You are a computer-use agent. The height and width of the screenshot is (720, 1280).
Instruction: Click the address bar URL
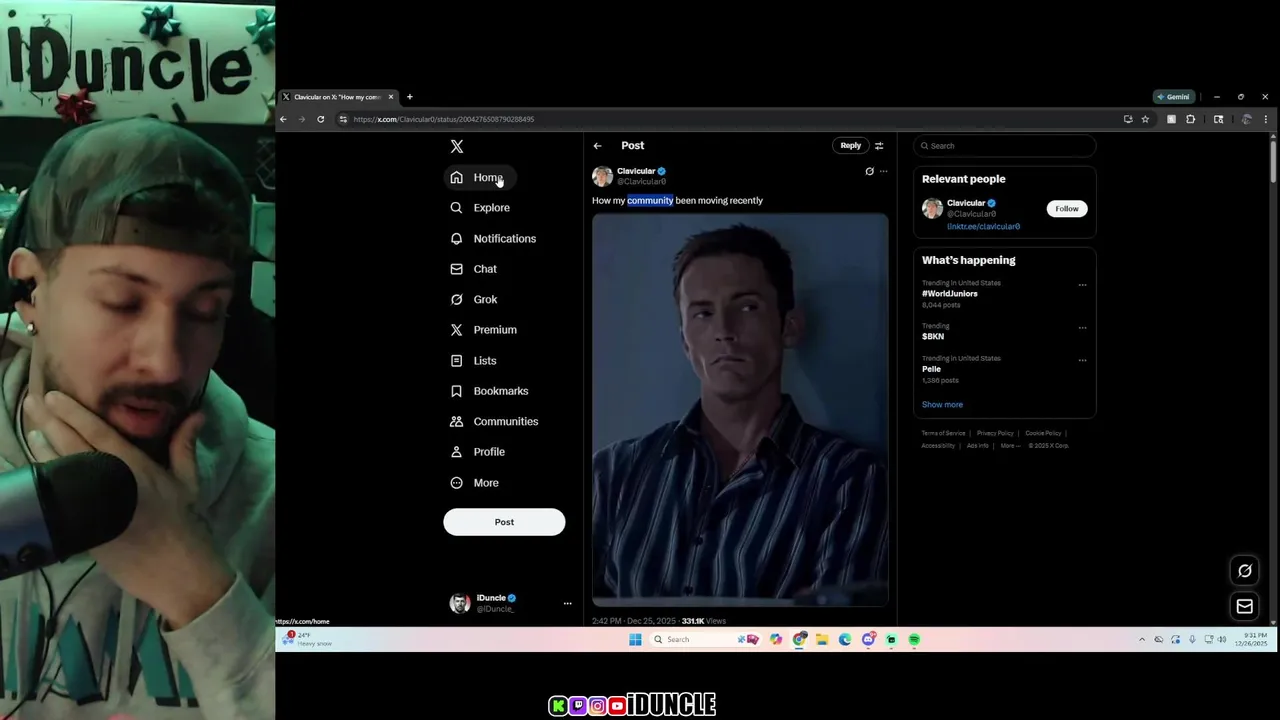tap(443, 119)
